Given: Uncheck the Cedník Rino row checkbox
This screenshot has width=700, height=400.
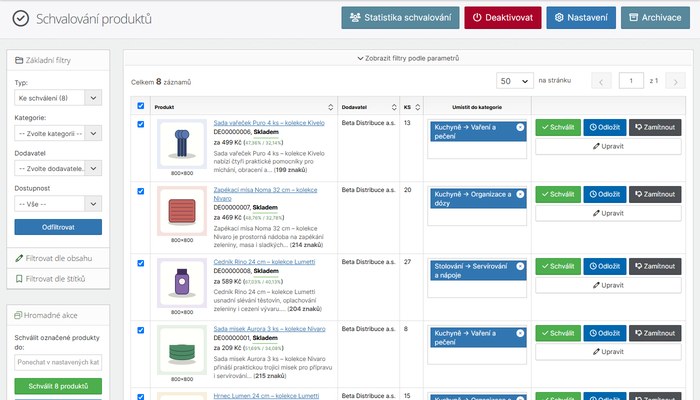Looking at the screenshot, I should click(141, 263).
